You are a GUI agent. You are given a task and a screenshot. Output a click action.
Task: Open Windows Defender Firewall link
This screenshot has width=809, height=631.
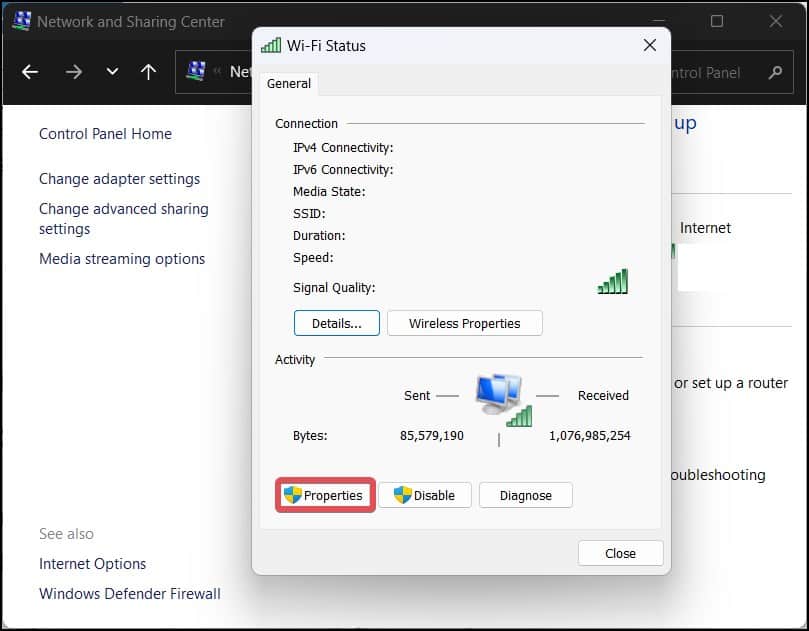[130, 594]
